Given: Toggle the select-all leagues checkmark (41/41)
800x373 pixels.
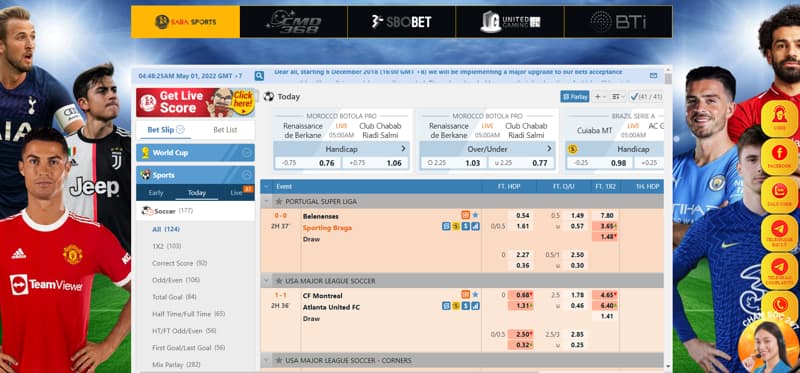Looking at the screenshot, I should 645,96.
